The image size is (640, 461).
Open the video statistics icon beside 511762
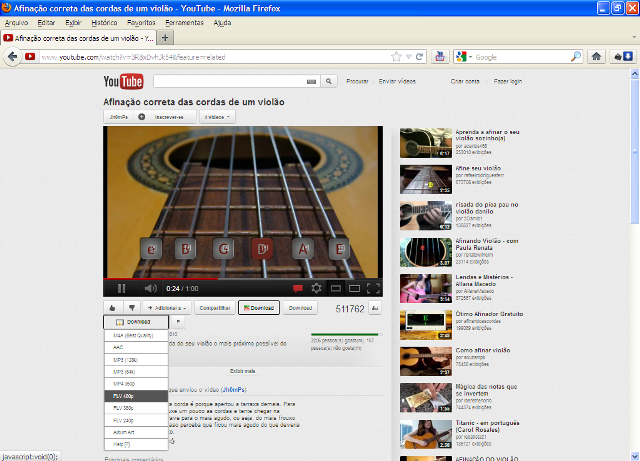(x=375, y=308)
